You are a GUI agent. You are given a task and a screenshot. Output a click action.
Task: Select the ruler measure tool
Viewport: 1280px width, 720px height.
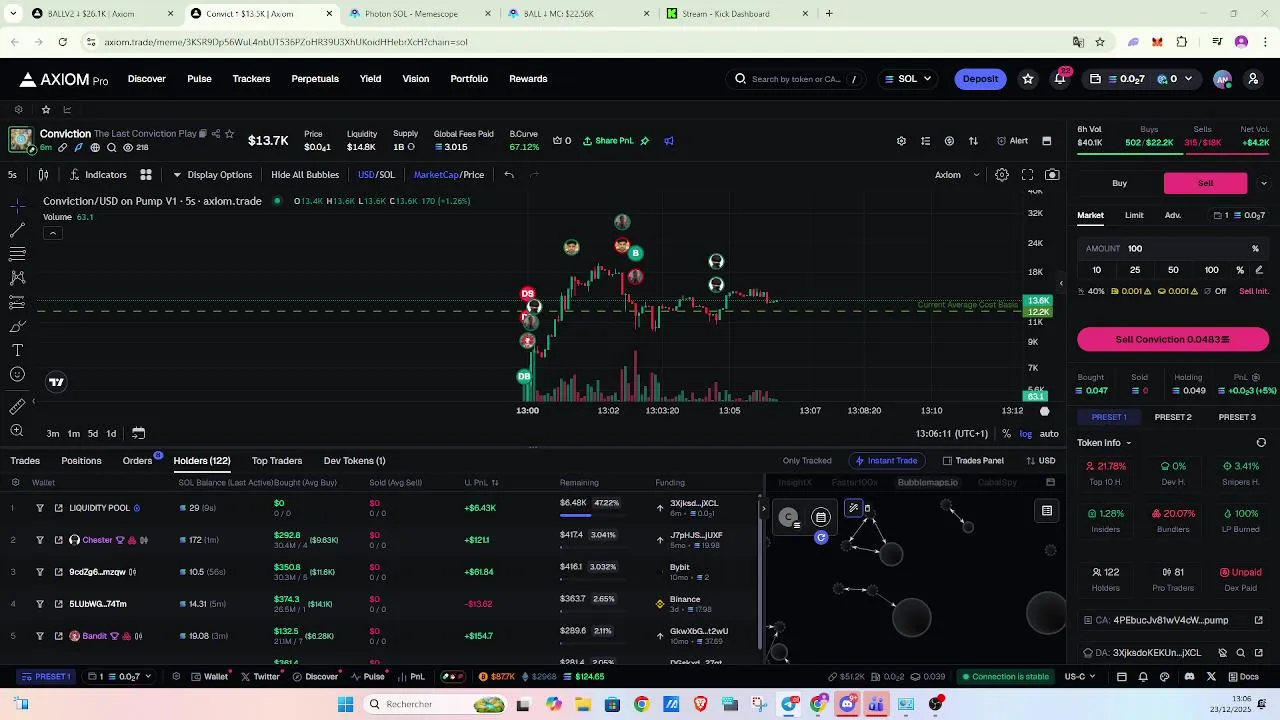coord(17,406)
